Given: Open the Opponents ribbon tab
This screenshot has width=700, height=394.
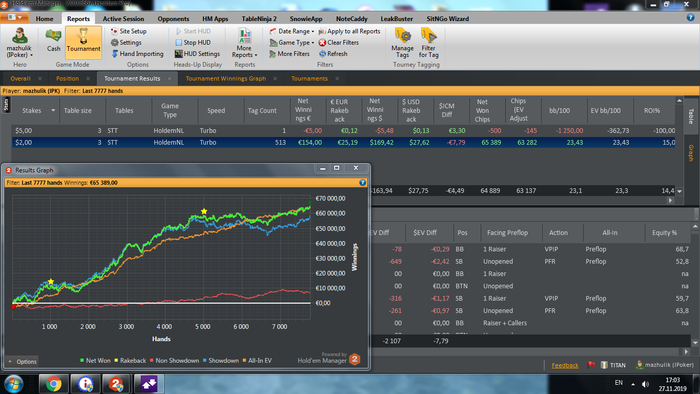Looking at the screenshot, I should tap(173, 19).
